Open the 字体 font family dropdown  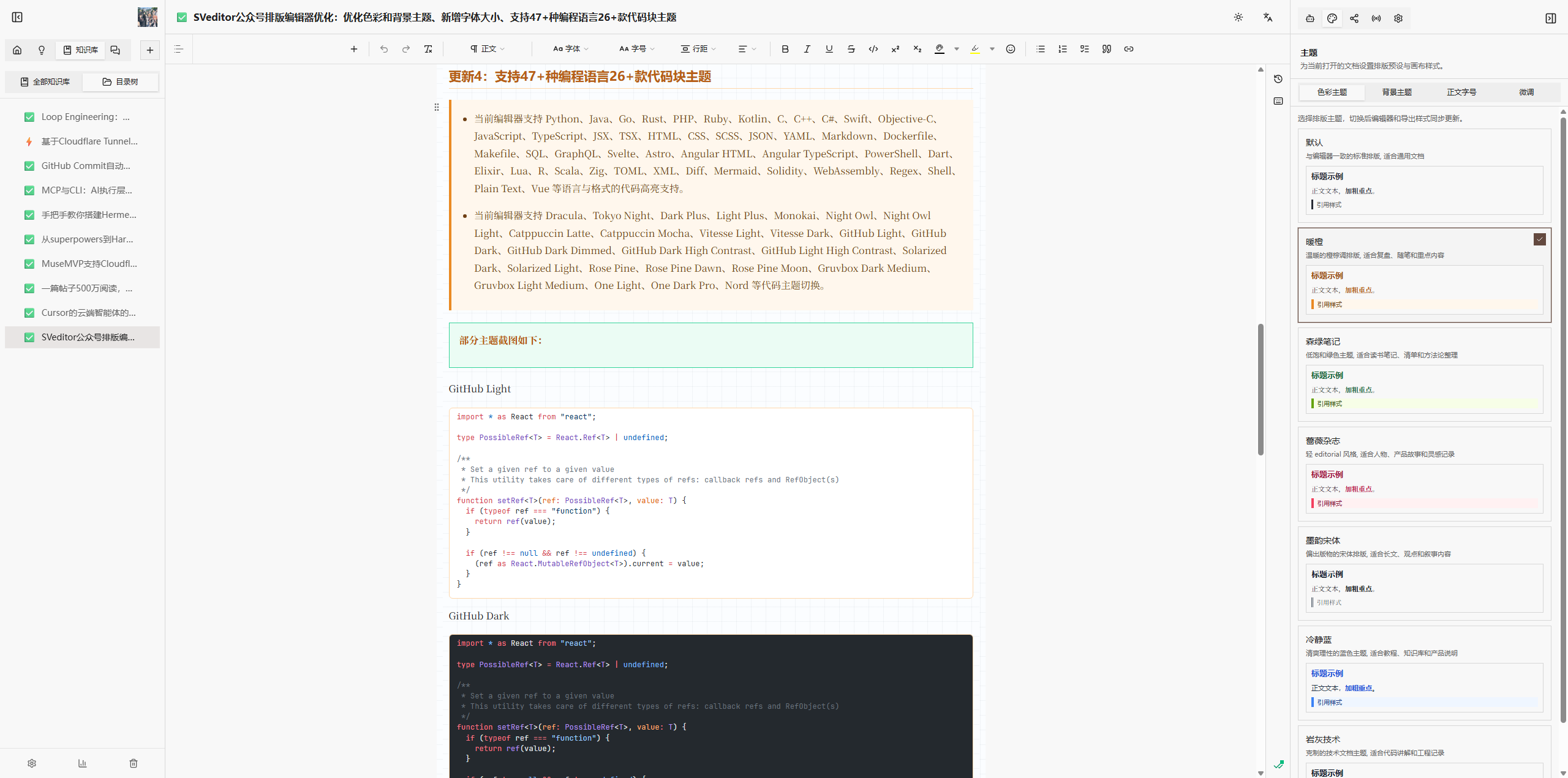[x=571, y=49]
